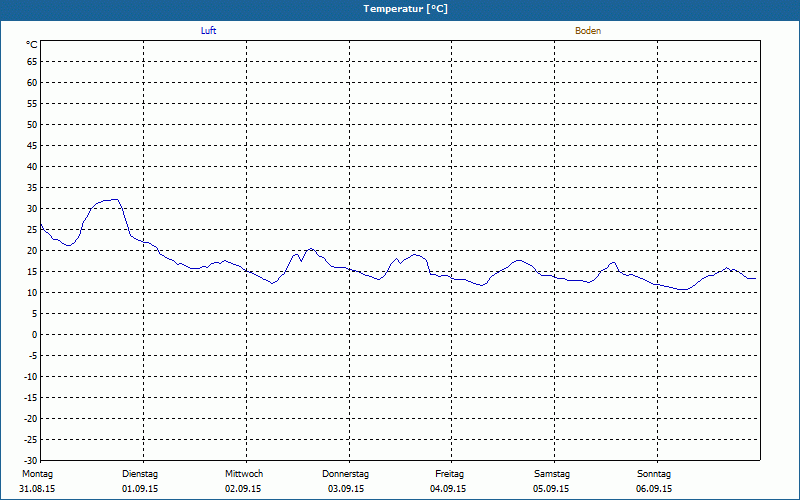Click the date 31.08.15
This screenshot has width=800, height=500.
(37, 489)
